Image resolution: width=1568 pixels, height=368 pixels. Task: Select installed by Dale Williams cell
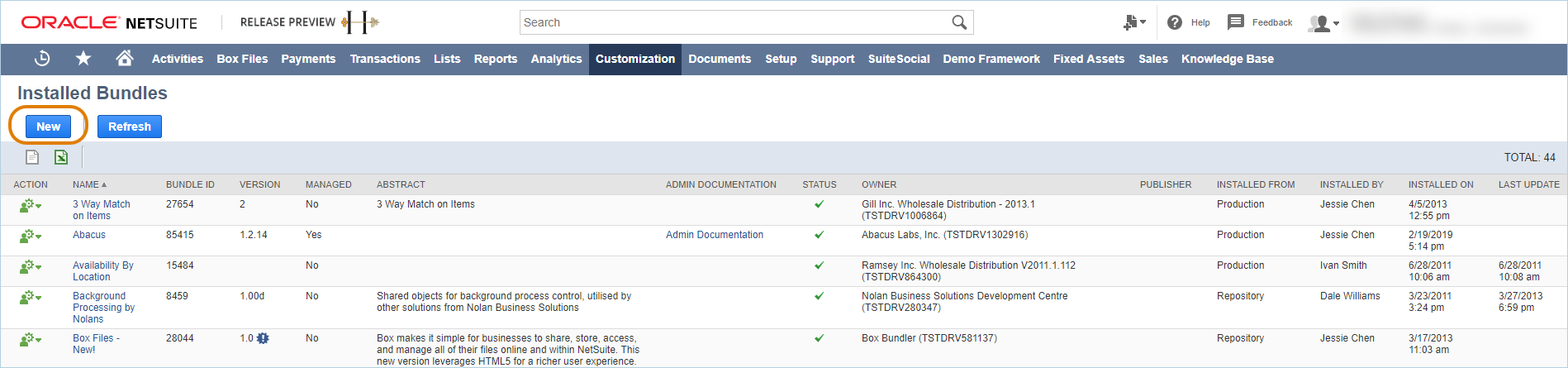pos(1350,296)
